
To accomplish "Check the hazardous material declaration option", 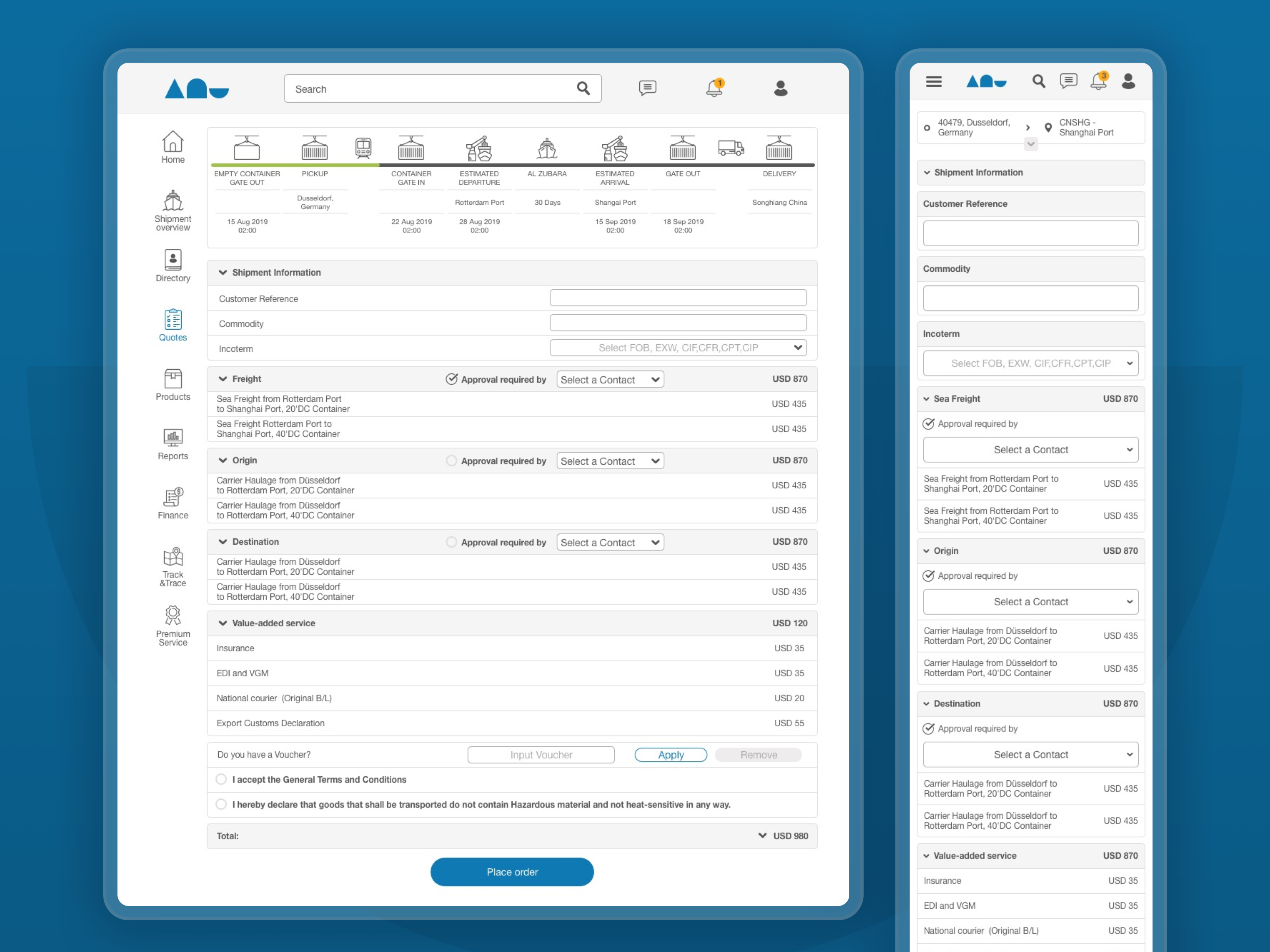I will tap(221, 804).
